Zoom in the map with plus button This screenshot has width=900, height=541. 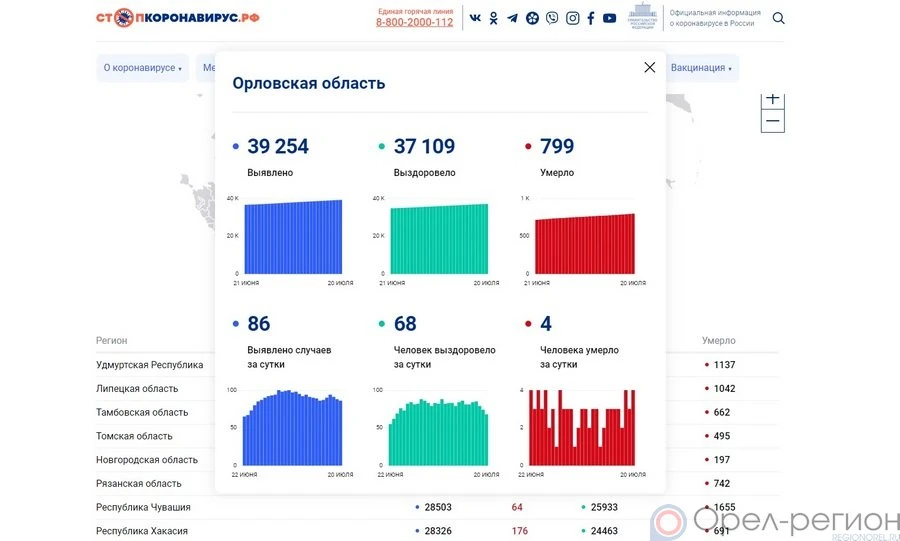pyautogui.click(x=773, y=99)
